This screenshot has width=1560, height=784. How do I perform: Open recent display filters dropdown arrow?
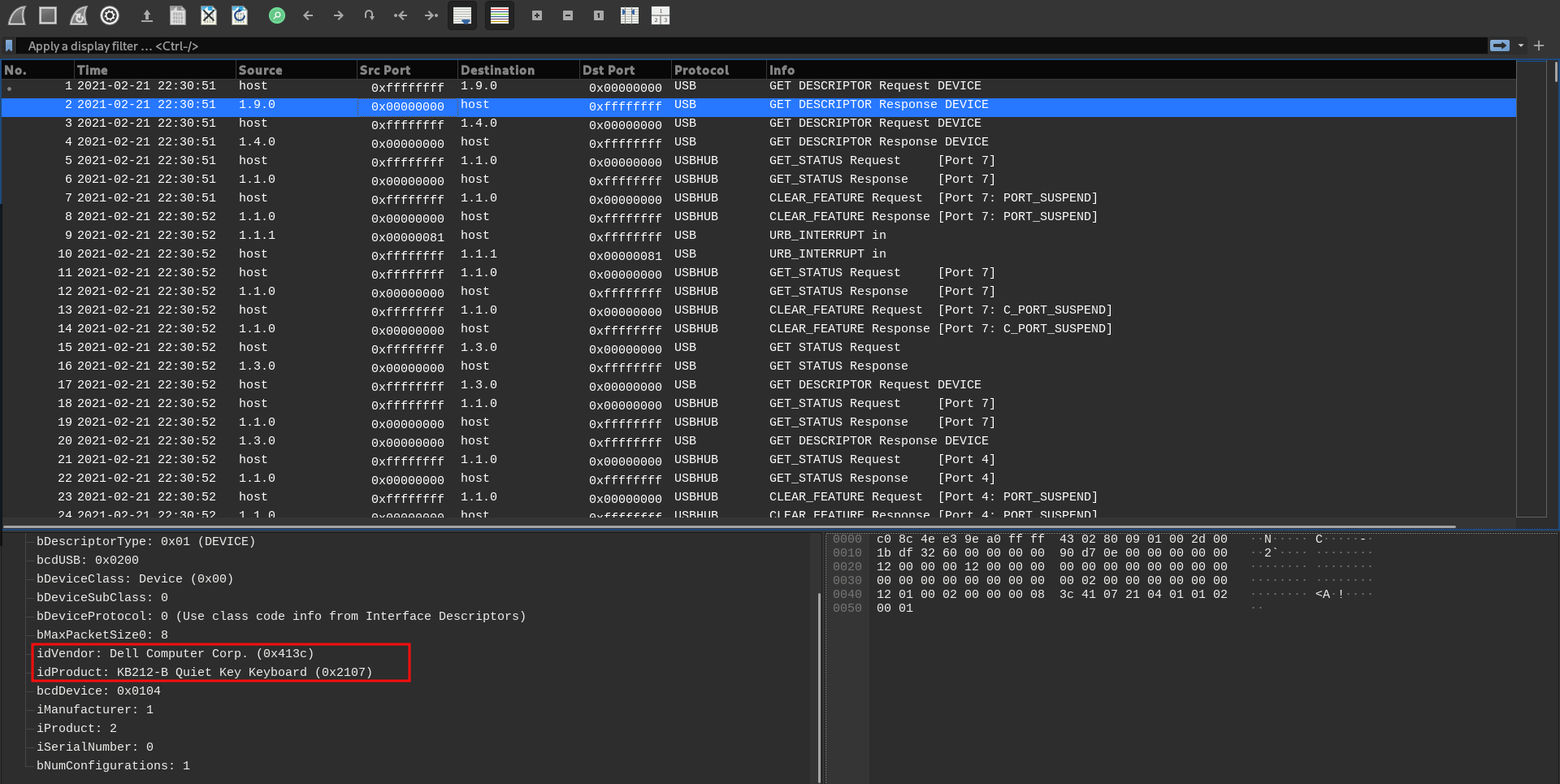[1521, 46]
